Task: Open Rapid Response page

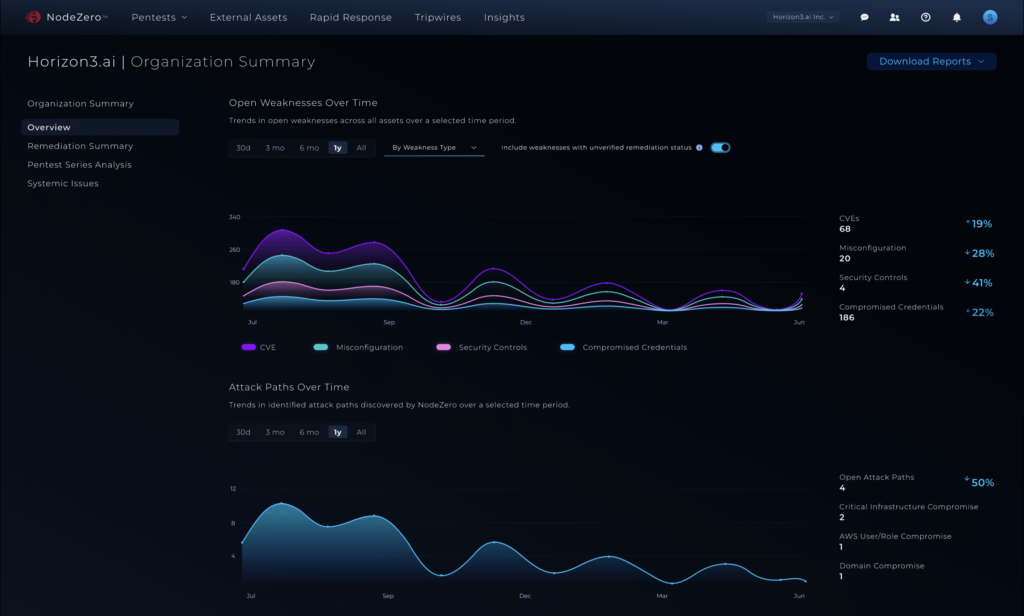Action: (x=351, y=18)
